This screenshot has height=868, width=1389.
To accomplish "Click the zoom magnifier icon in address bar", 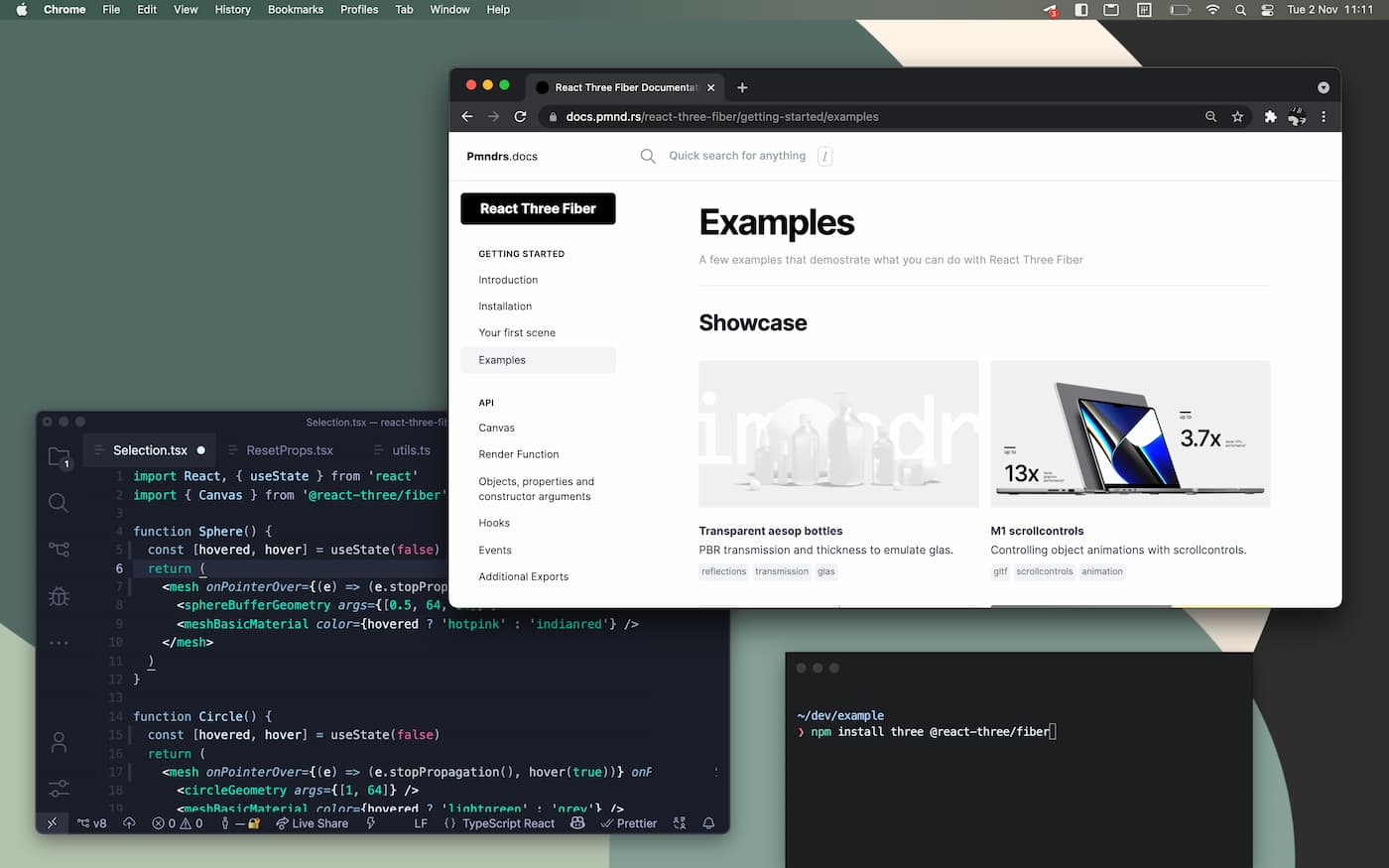I will (1210, 116).
